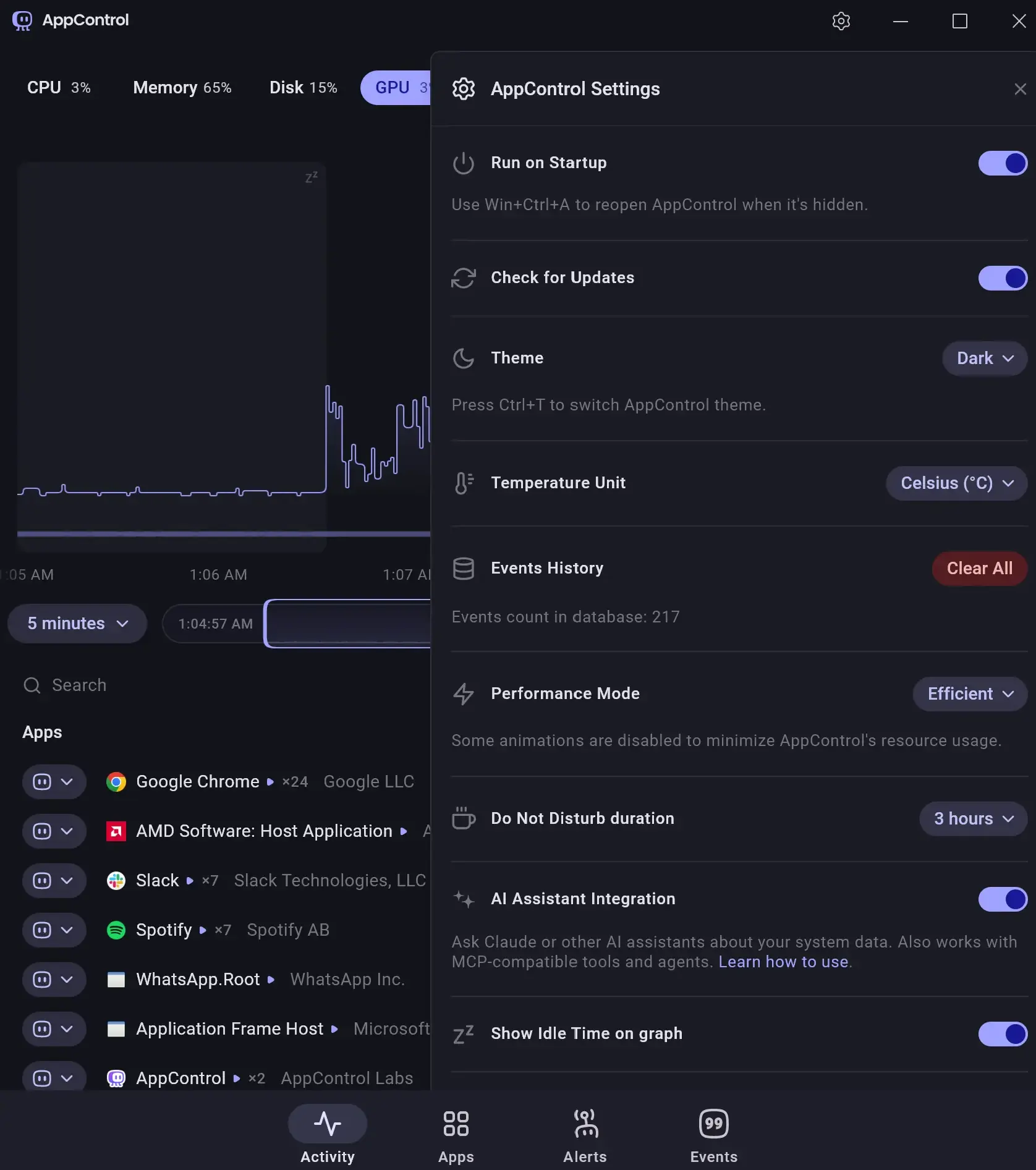Disable the Run on Startup toggle
This screenshot has width=1036, height=1170.
(1003, 163)
